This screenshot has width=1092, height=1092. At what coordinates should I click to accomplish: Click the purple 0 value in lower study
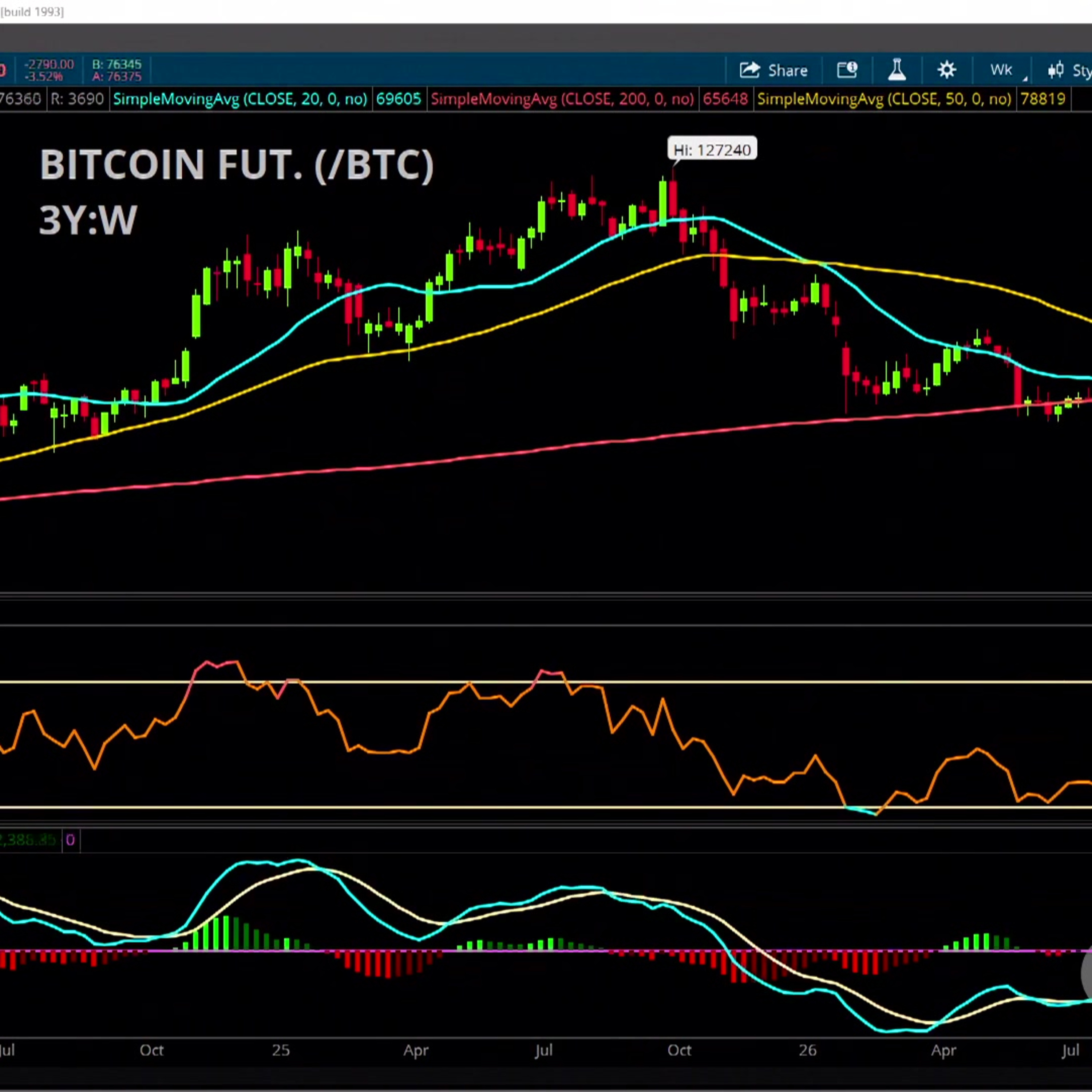(x=70, y=840)
